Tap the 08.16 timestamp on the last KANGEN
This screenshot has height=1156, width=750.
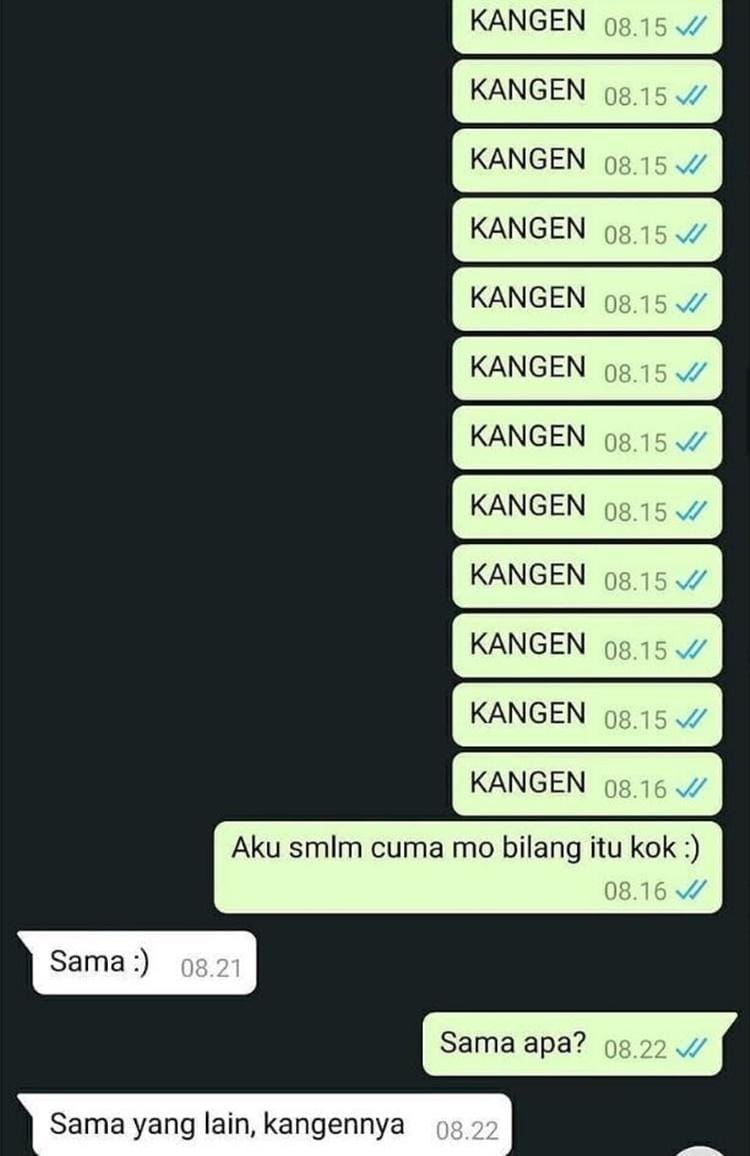(635, 789)
